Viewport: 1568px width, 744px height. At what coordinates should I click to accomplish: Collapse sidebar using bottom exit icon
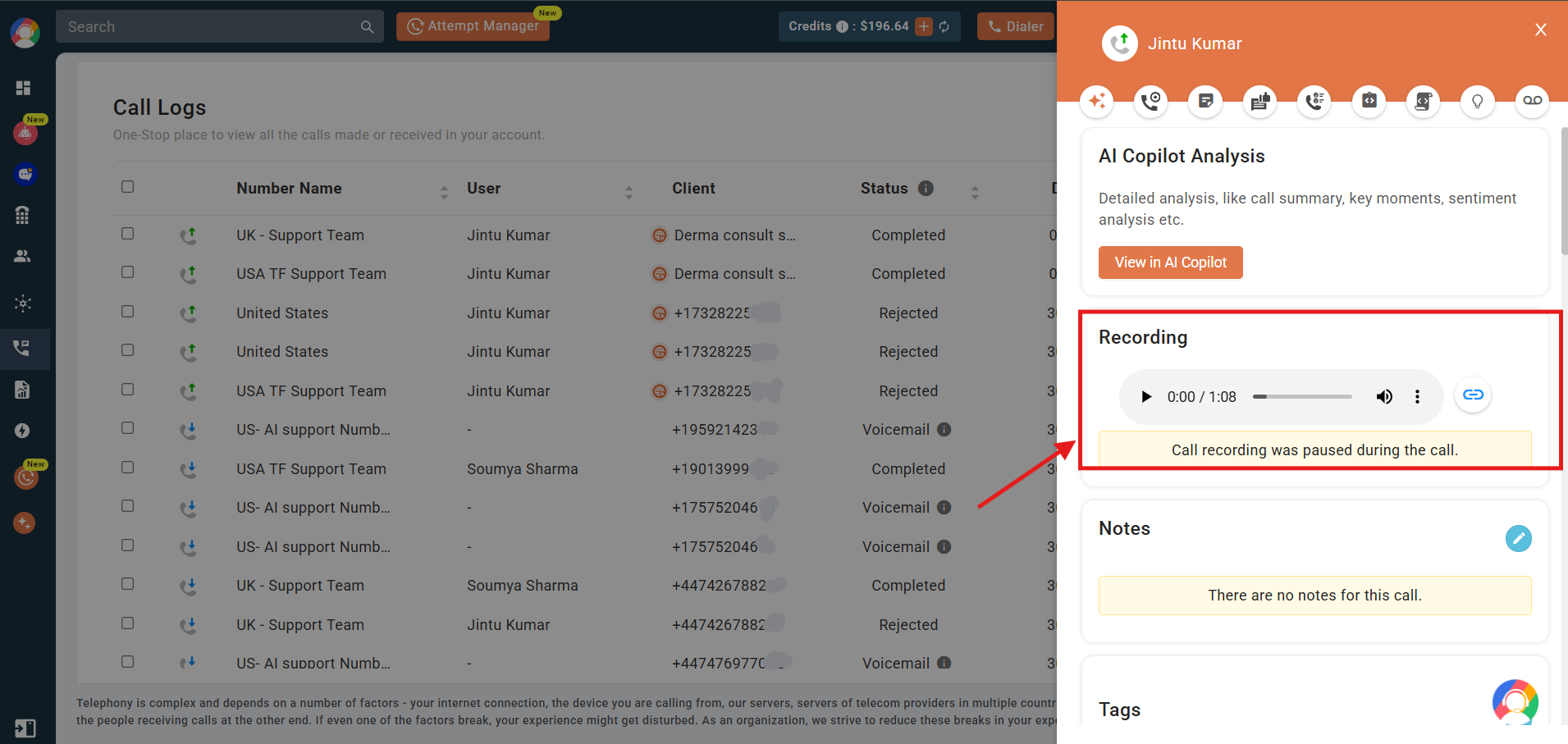(x=25, y=728)
